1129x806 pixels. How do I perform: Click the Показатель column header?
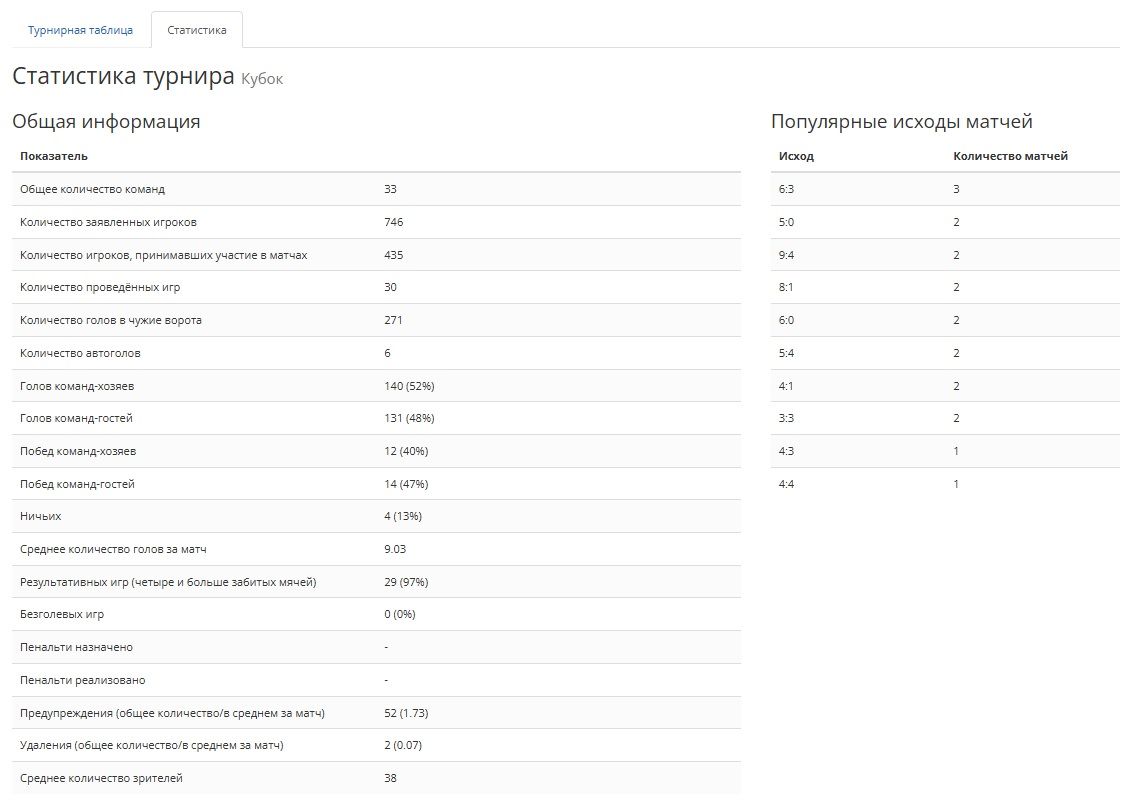pos(54,156)
